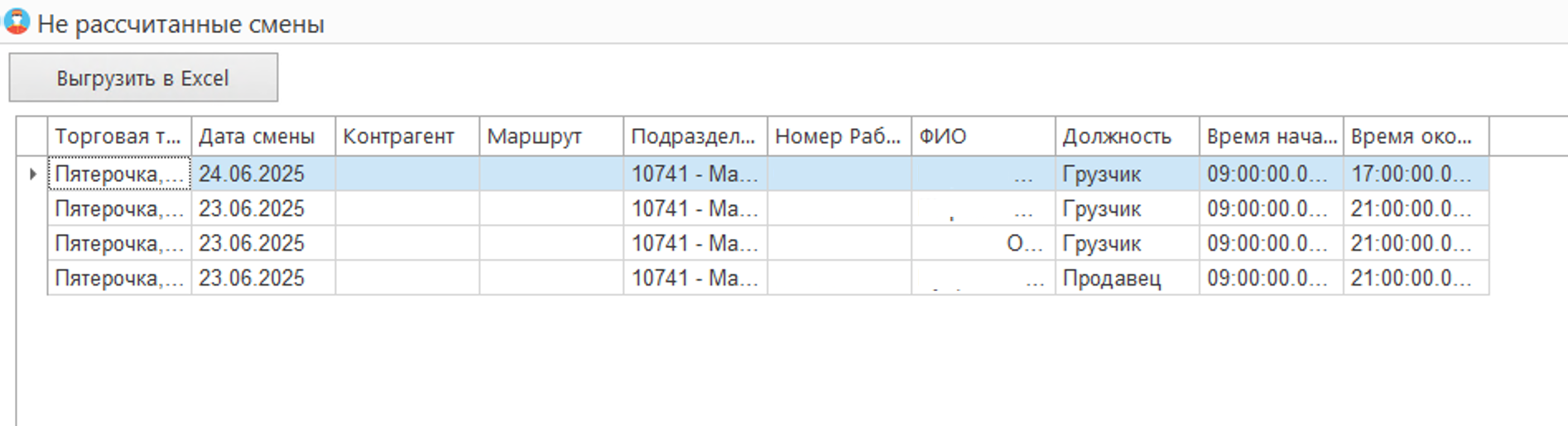Click the Торговая т... column header
The image size is (1568, 426).
pyautogui.click(x=119, y=136)
